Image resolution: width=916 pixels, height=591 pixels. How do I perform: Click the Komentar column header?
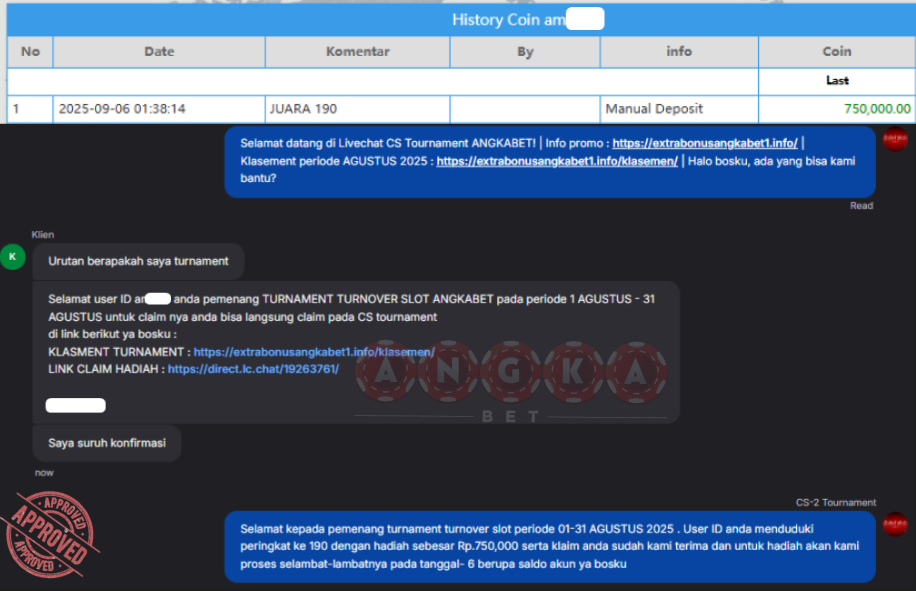[358, 52]
